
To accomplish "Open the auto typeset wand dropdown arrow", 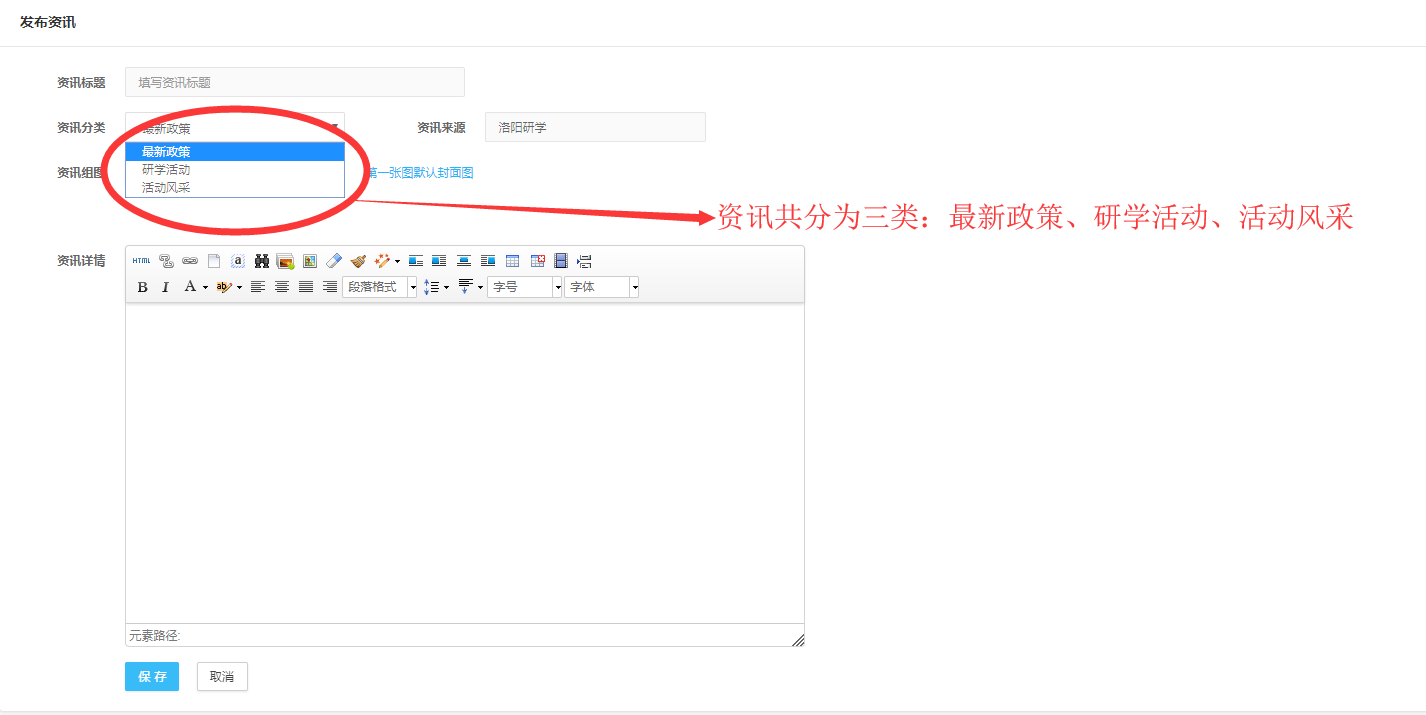I will tap(397, 261).
